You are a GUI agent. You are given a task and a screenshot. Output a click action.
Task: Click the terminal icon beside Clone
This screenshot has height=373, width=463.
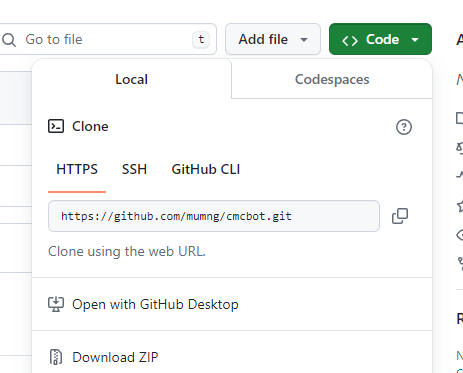[x=56, y=126]
